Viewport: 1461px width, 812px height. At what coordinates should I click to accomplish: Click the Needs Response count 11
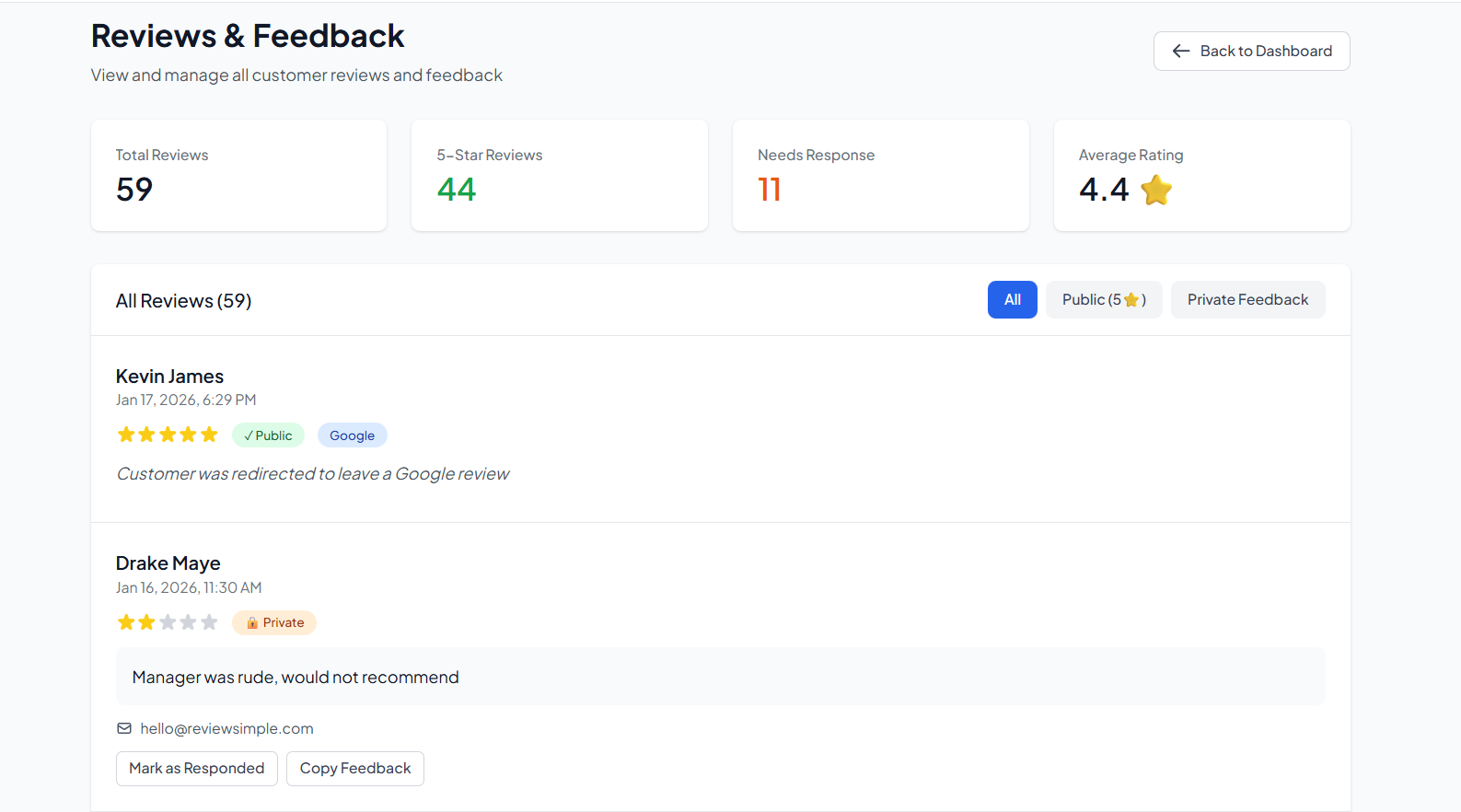pos(770,190)
